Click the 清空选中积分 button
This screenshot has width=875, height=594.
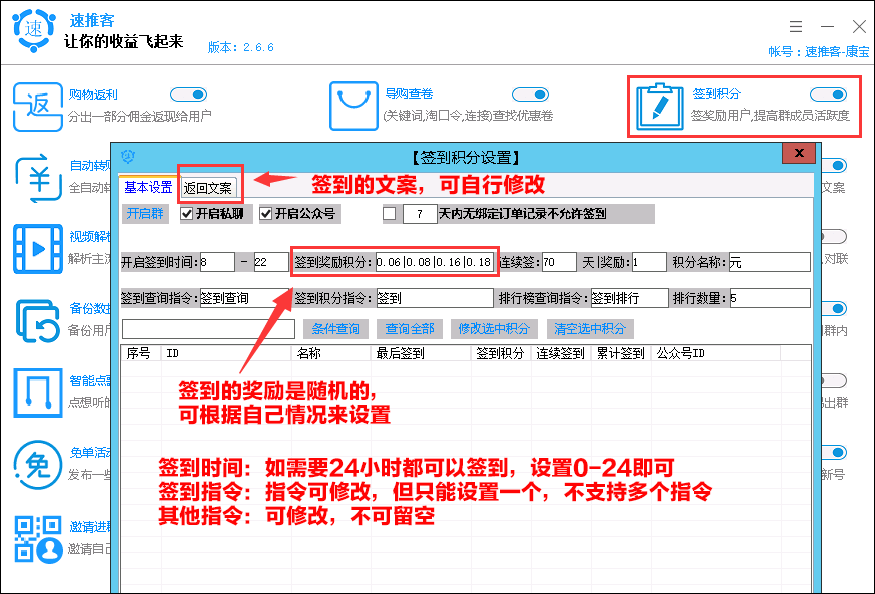[x=590, y=329]
